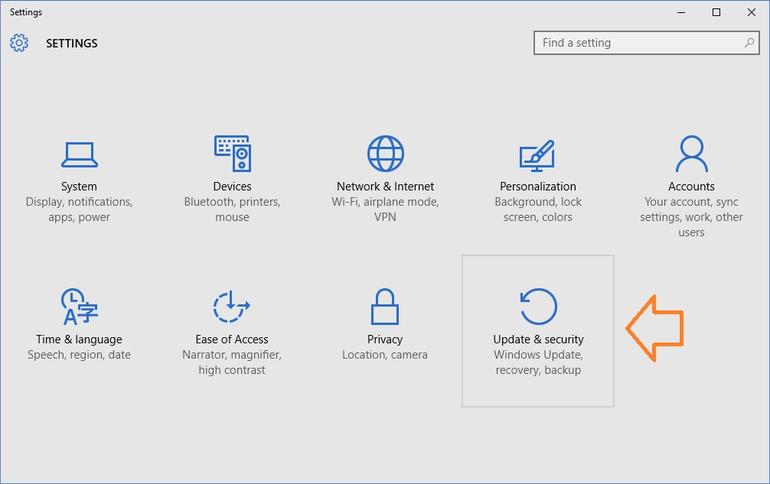
Task: Click the Update & security circular arrow icon
Action: 538,307
